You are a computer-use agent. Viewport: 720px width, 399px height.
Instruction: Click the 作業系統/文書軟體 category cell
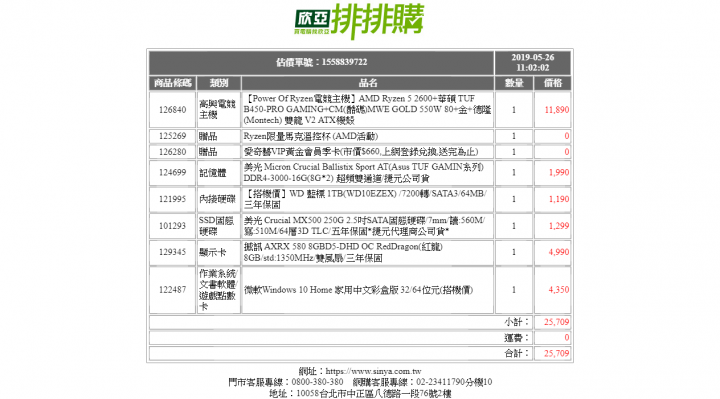click(219, 290)
